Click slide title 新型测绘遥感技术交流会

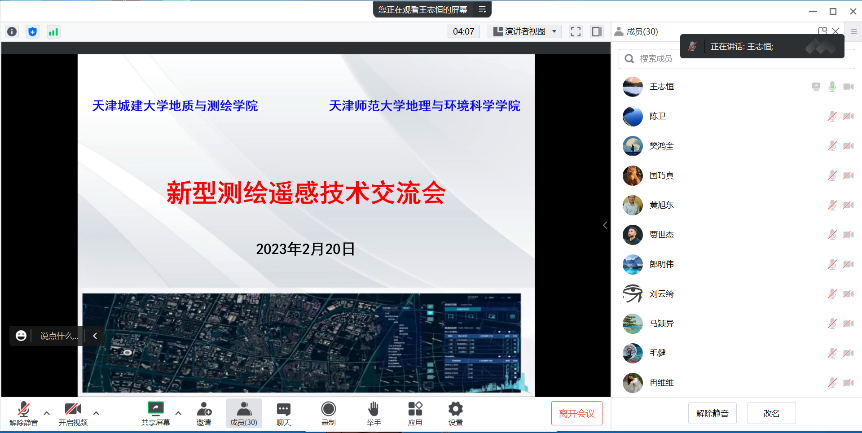click(x=306, y=193)
